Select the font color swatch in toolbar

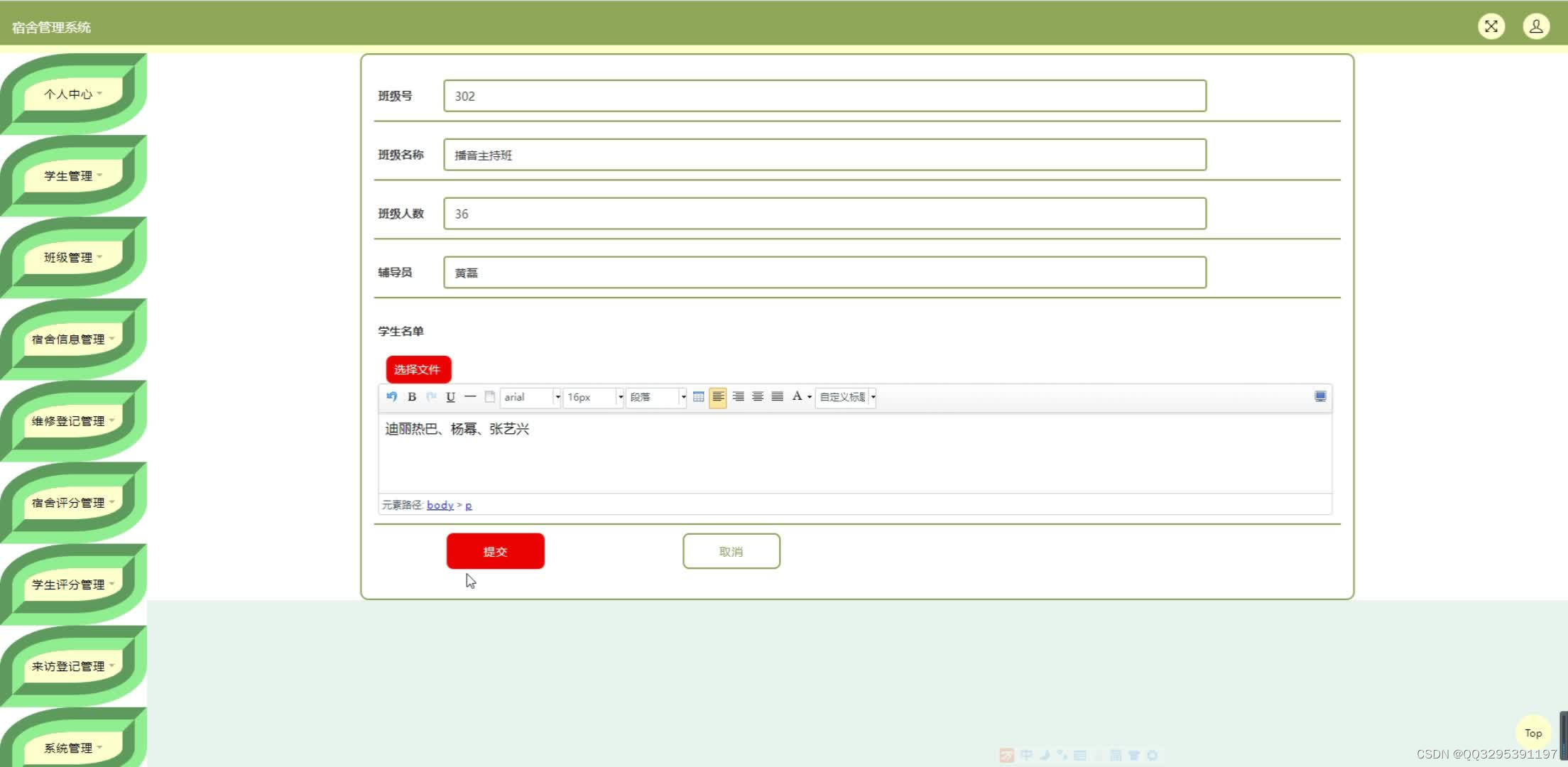click(x=797, y=396)
